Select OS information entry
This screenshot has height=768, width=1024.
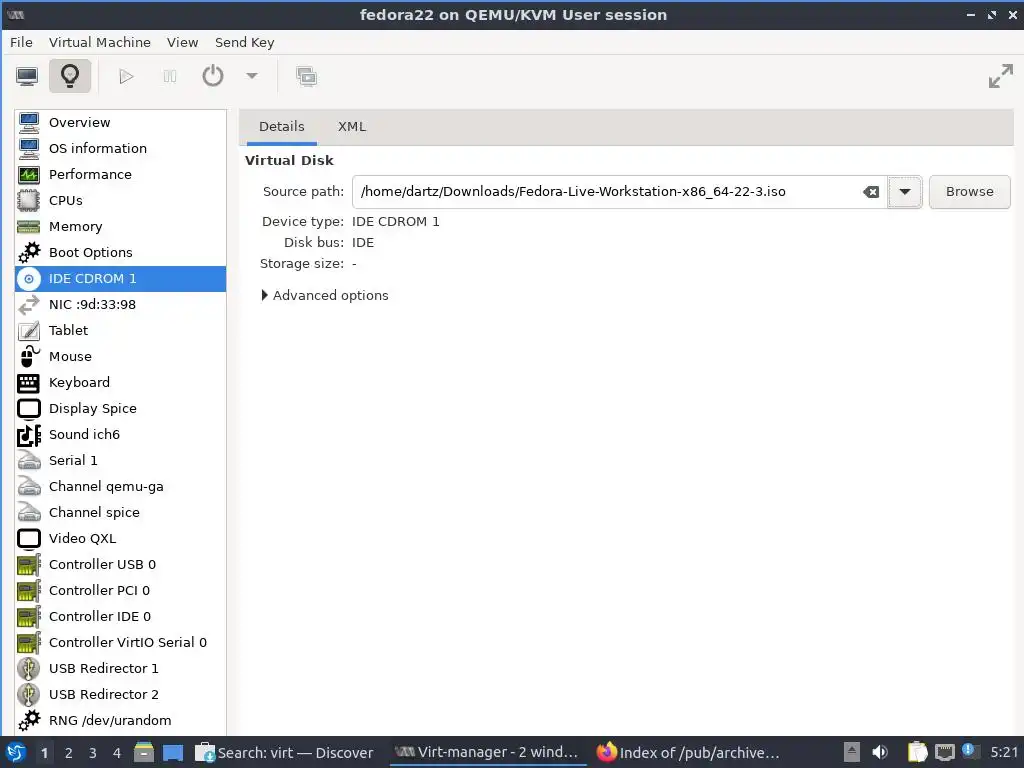[120, 148]
